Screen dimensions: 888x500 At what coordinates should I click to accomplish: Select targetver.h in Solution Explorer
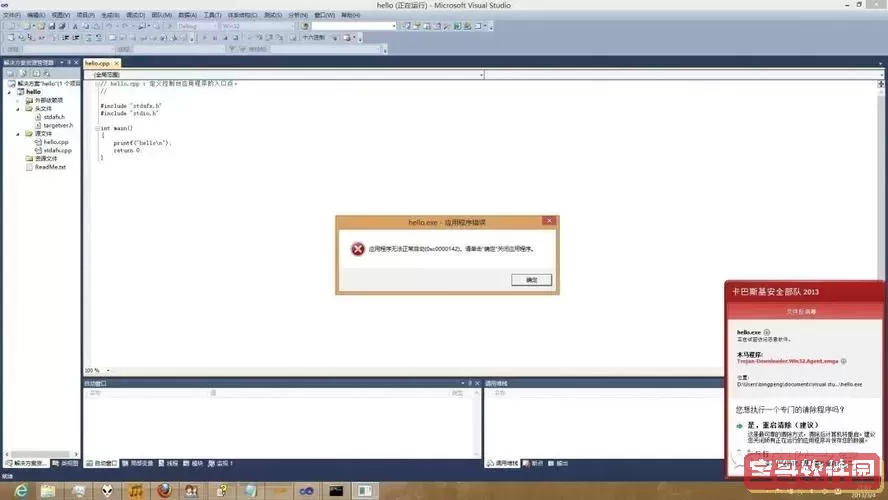(x=58, y=125)
